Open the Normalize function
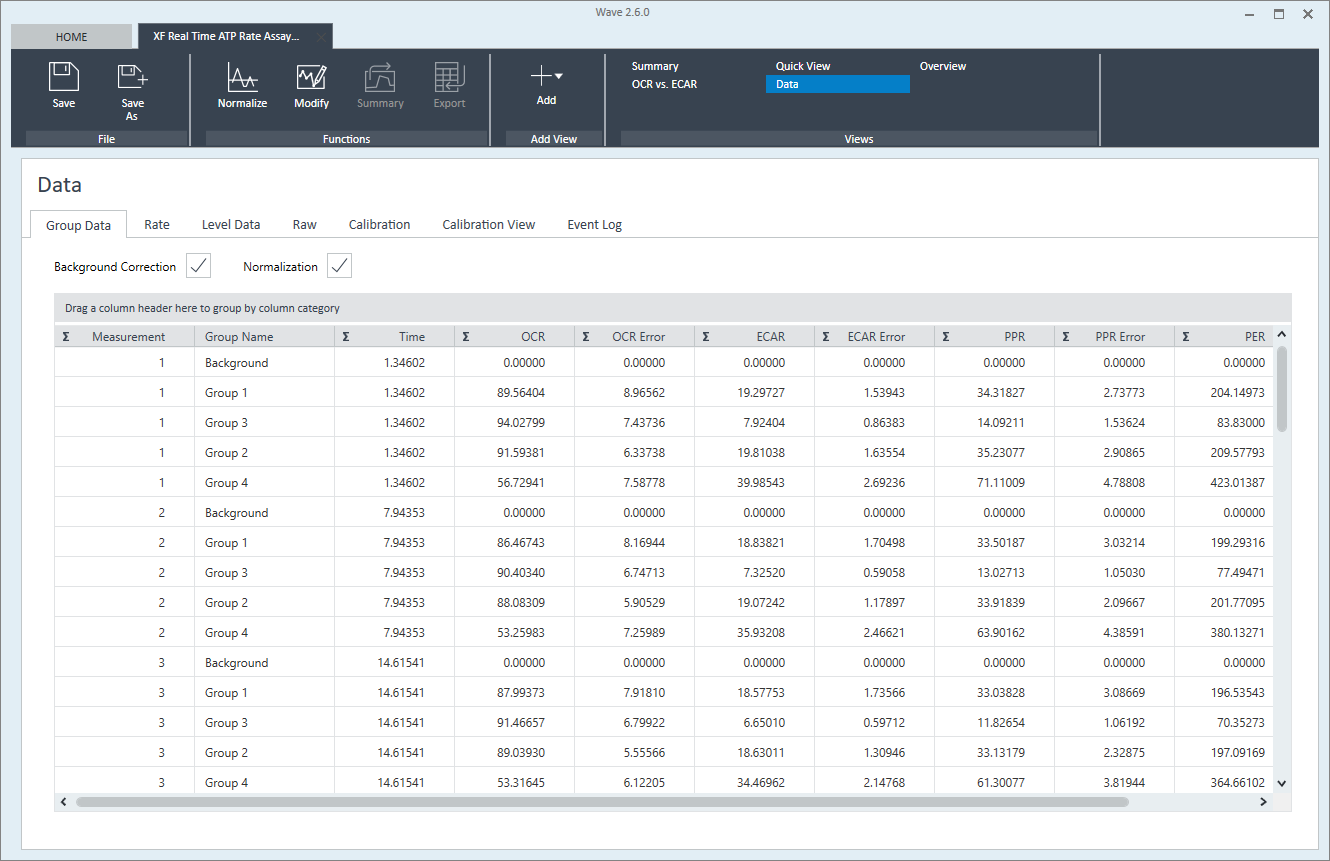This screenshot has width=1330, height=861. click(x=243, y=78)
